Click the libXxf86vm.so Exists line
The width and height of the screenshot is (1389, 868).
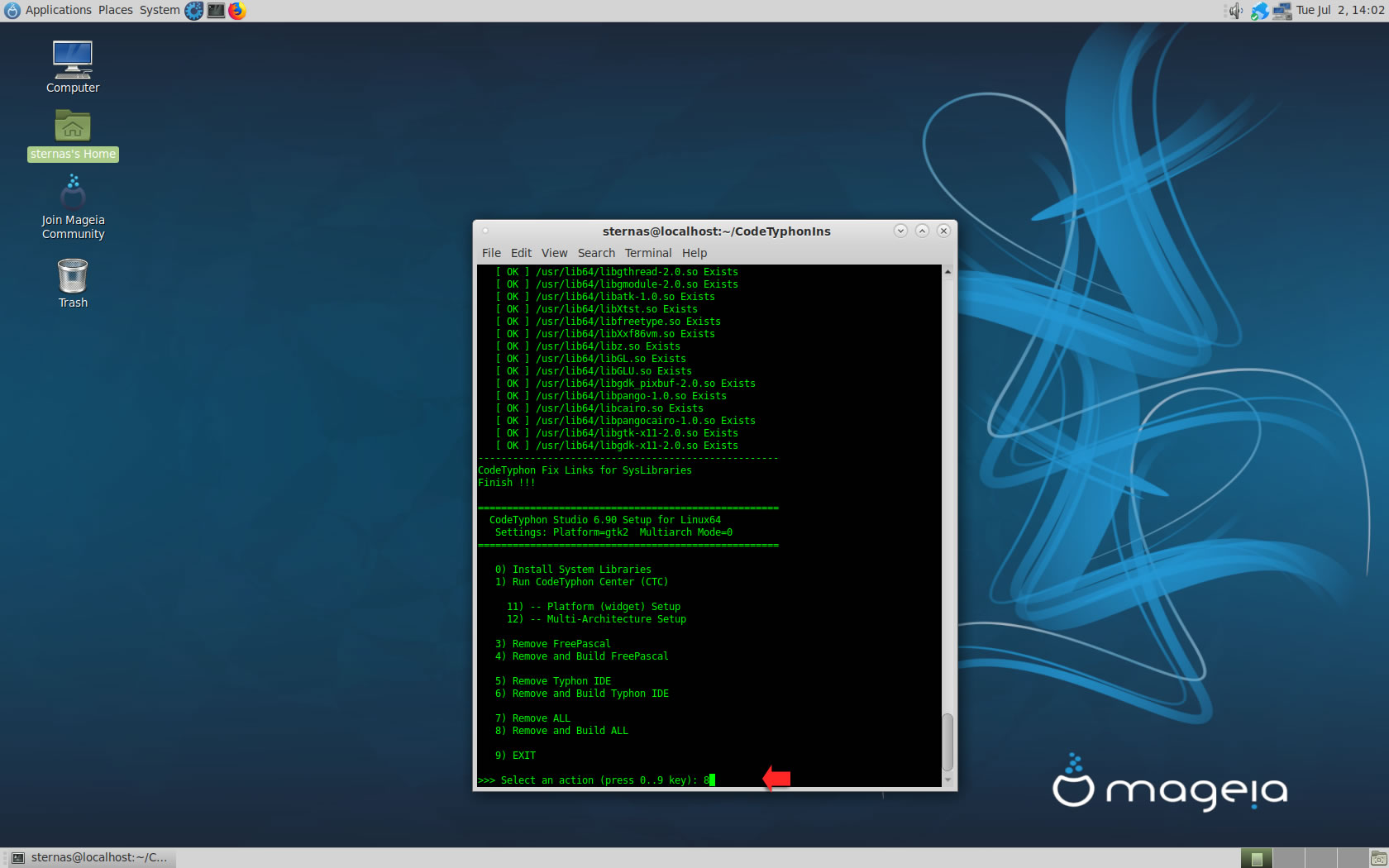(605, 334)
